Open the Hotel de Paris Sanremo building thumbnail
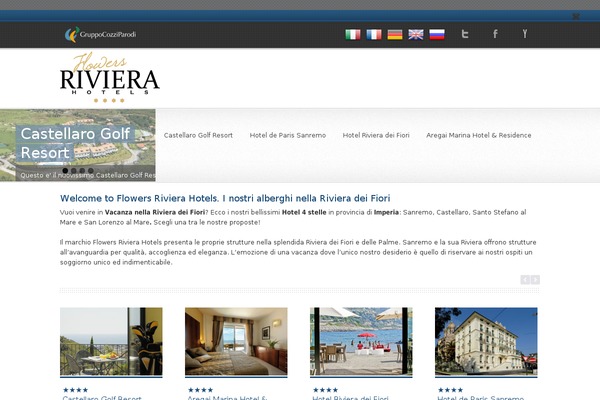Image resolution: width=600 pixels, height=400 pixels. coord(486,341)
